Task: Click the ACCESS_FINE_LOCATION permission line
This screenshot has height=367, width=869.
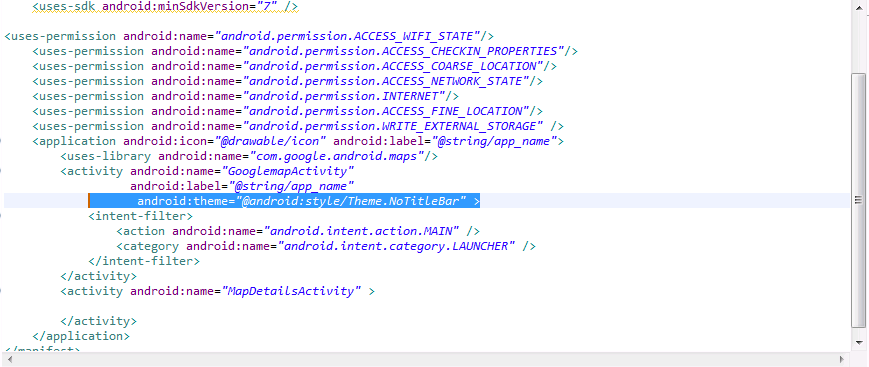Action: (x=287, y=111)
